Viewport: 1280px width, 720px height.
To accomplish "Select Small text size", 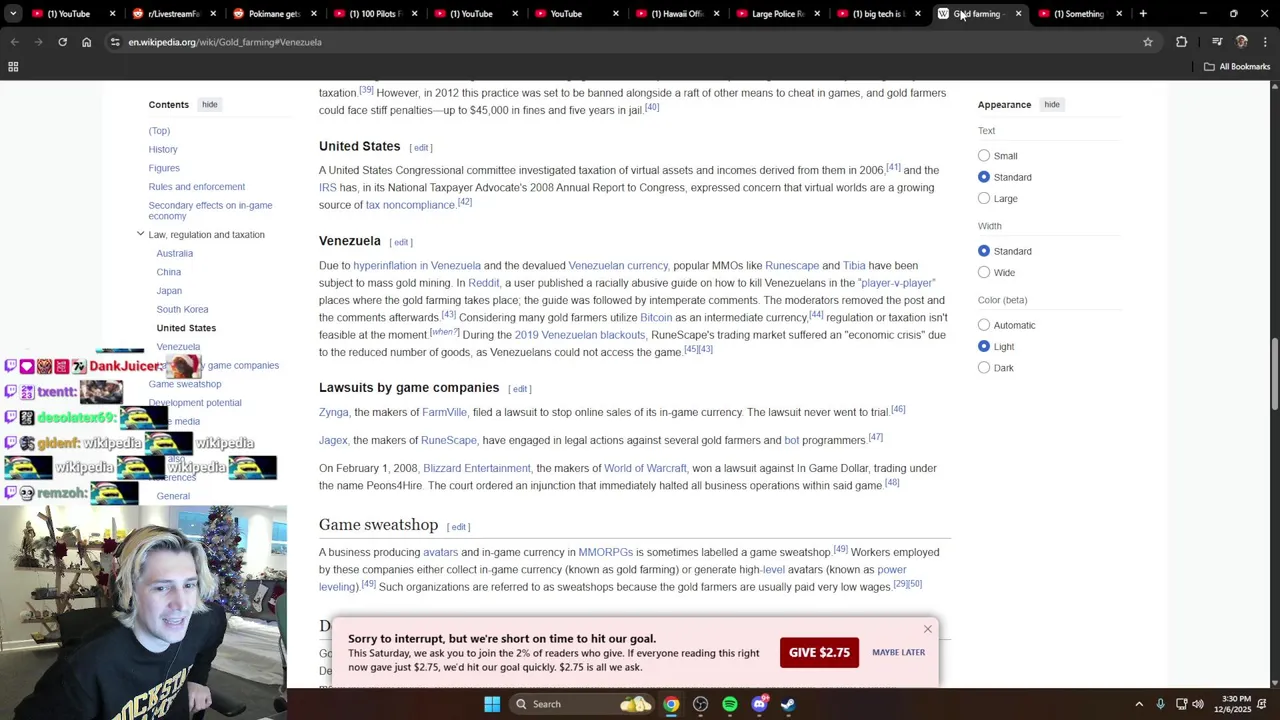I will coord(984,156).
